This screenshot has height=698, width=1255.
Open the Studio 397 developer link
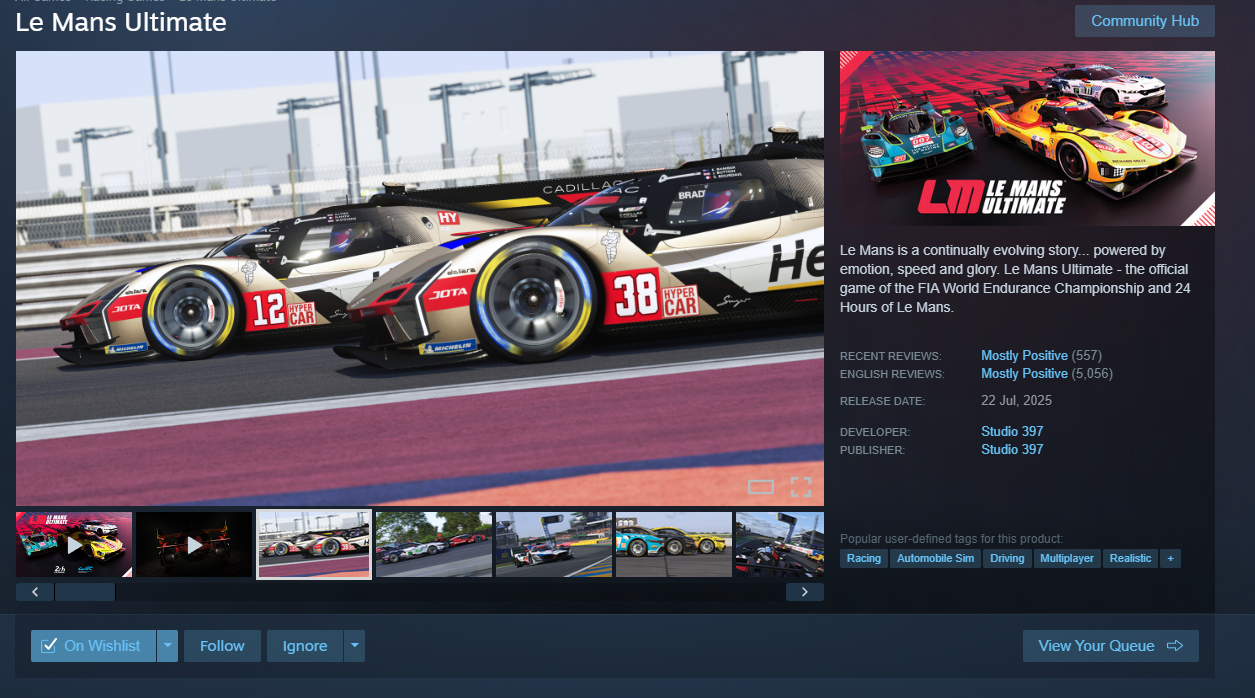[x=1012, y=432]
